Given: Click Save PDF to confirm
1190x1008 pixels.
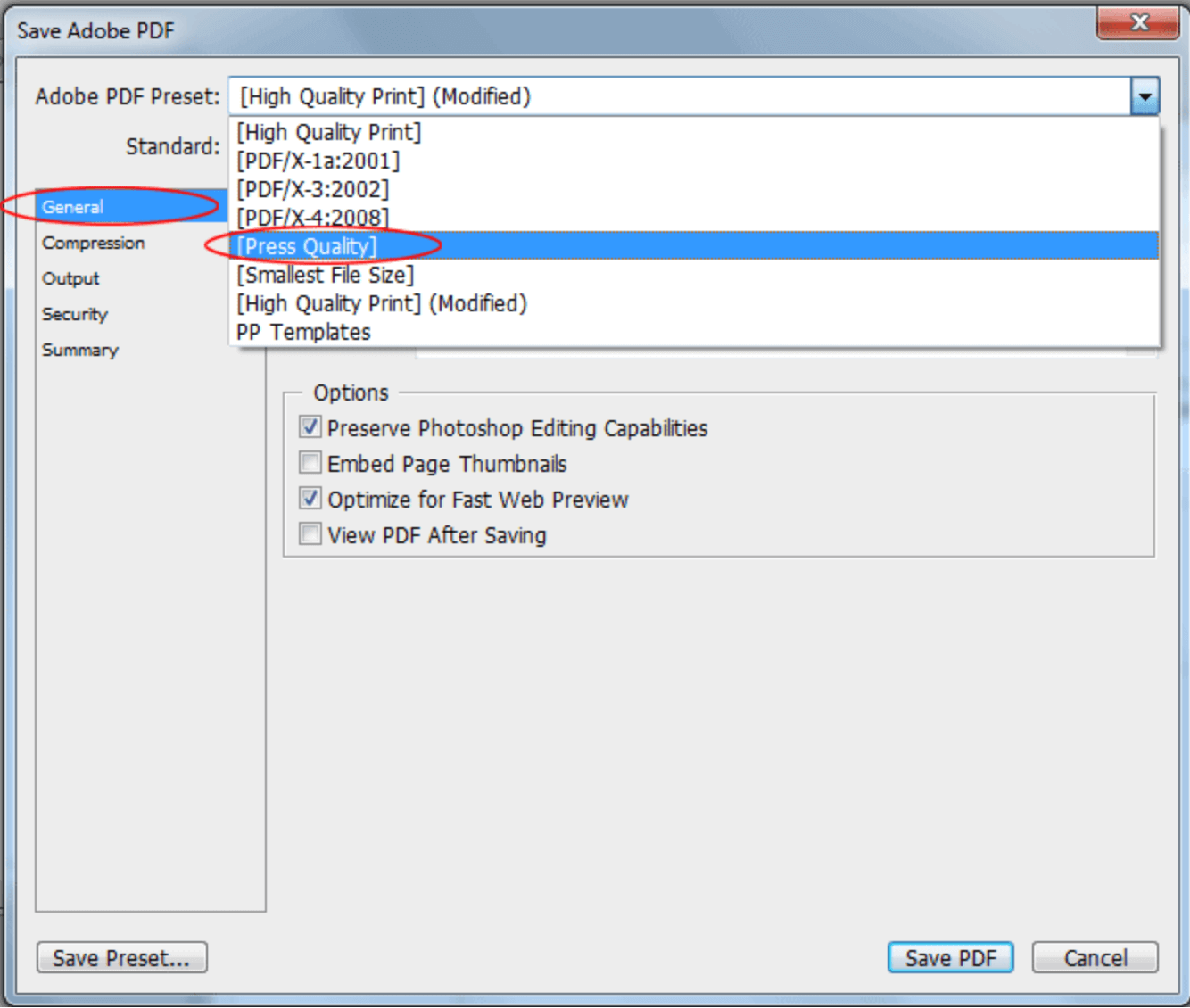Looking at the screenshot, I should coord(950,957).
